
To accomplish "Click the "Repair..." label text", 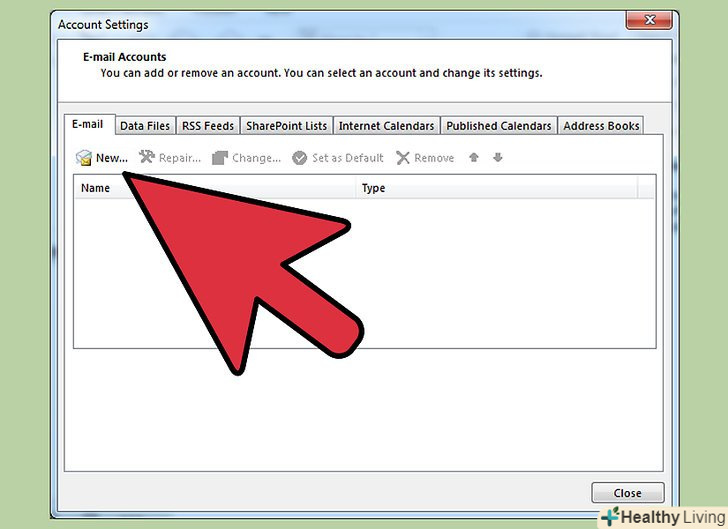I will (180, 158).
